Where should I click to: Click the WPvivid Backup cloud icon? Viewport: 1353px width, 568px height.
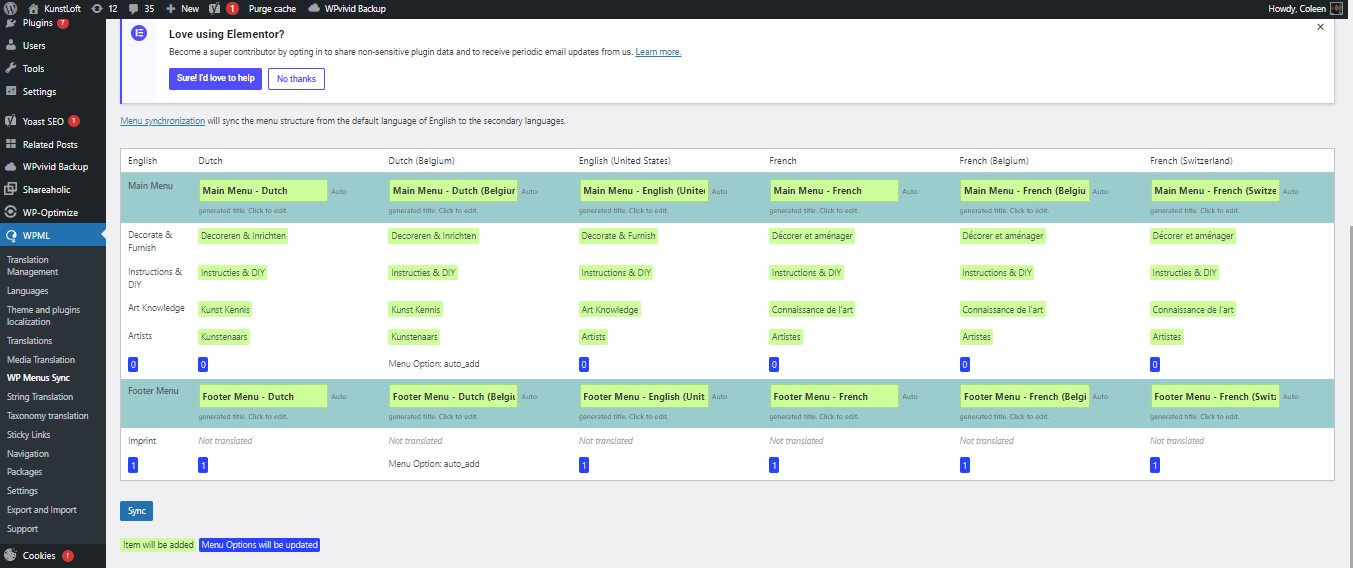pos(315,8)
